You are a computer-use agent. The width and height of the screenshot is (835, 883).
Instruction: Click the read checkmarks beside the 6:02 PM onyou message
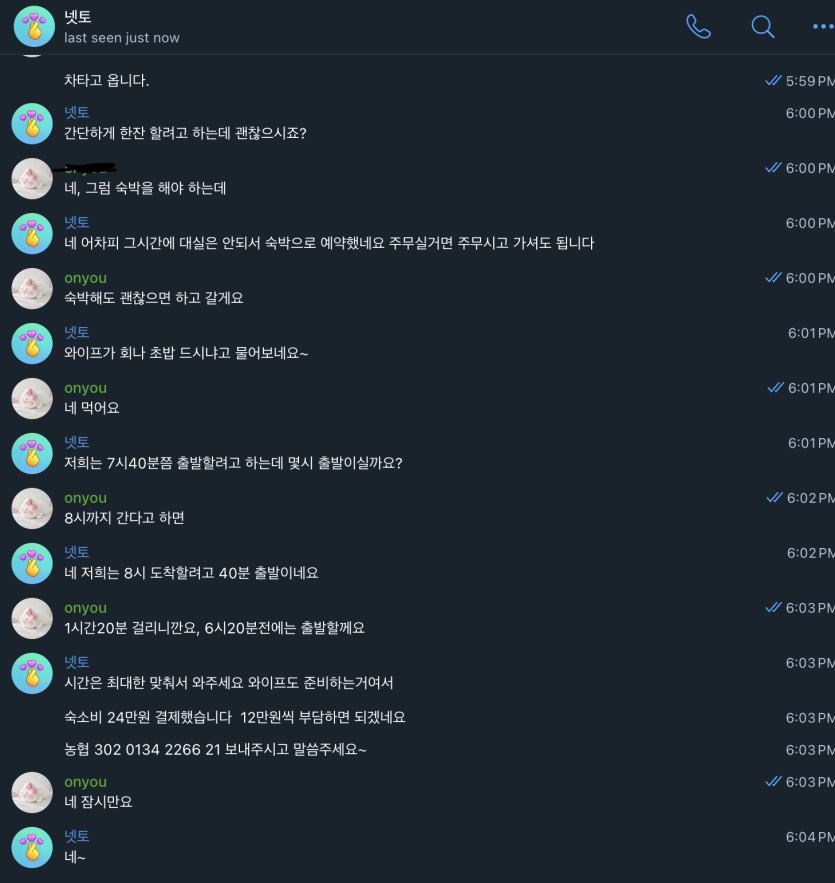point(774,497)
